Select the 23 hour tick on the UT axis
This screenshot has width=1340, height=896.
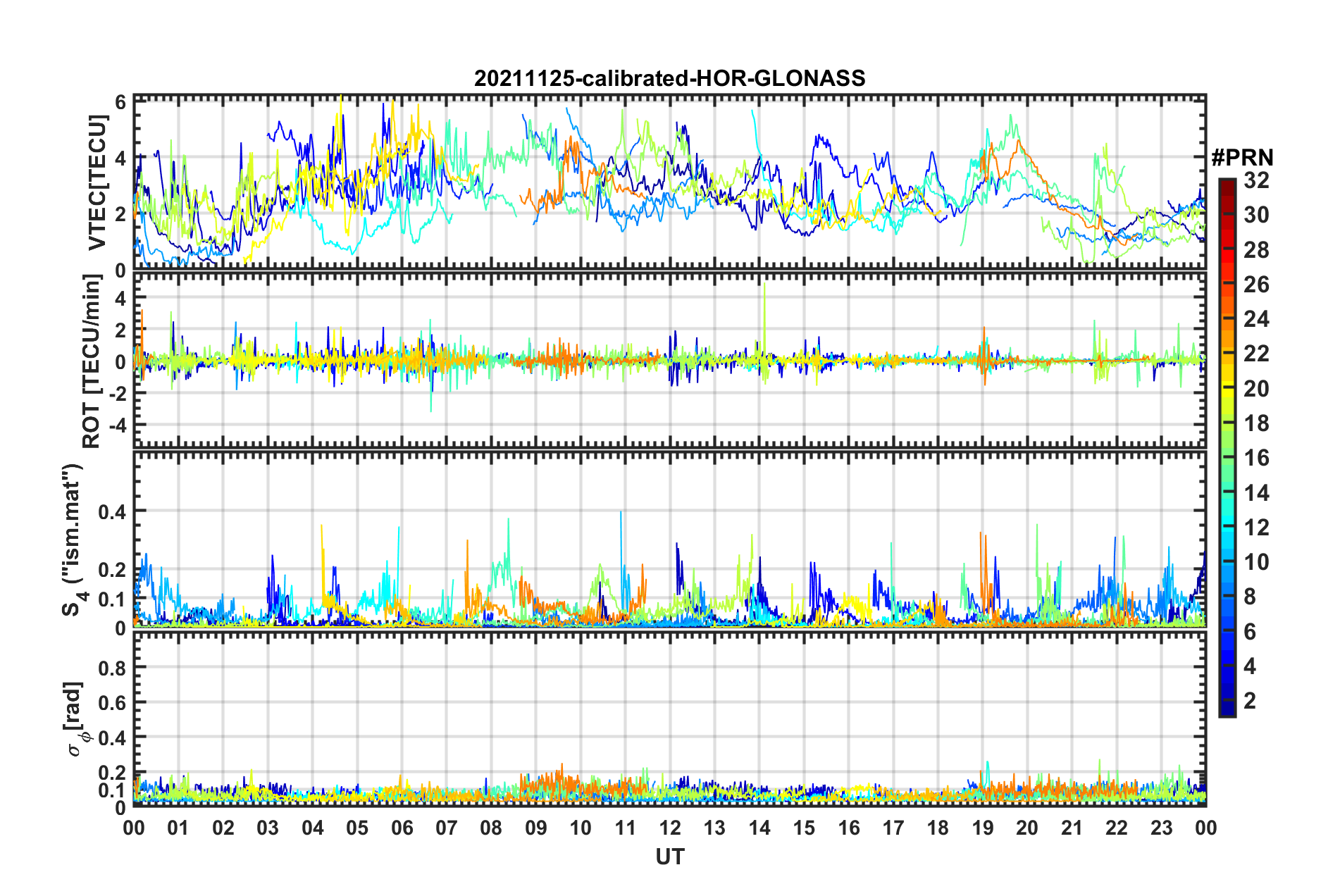(x=1162, y=828)
